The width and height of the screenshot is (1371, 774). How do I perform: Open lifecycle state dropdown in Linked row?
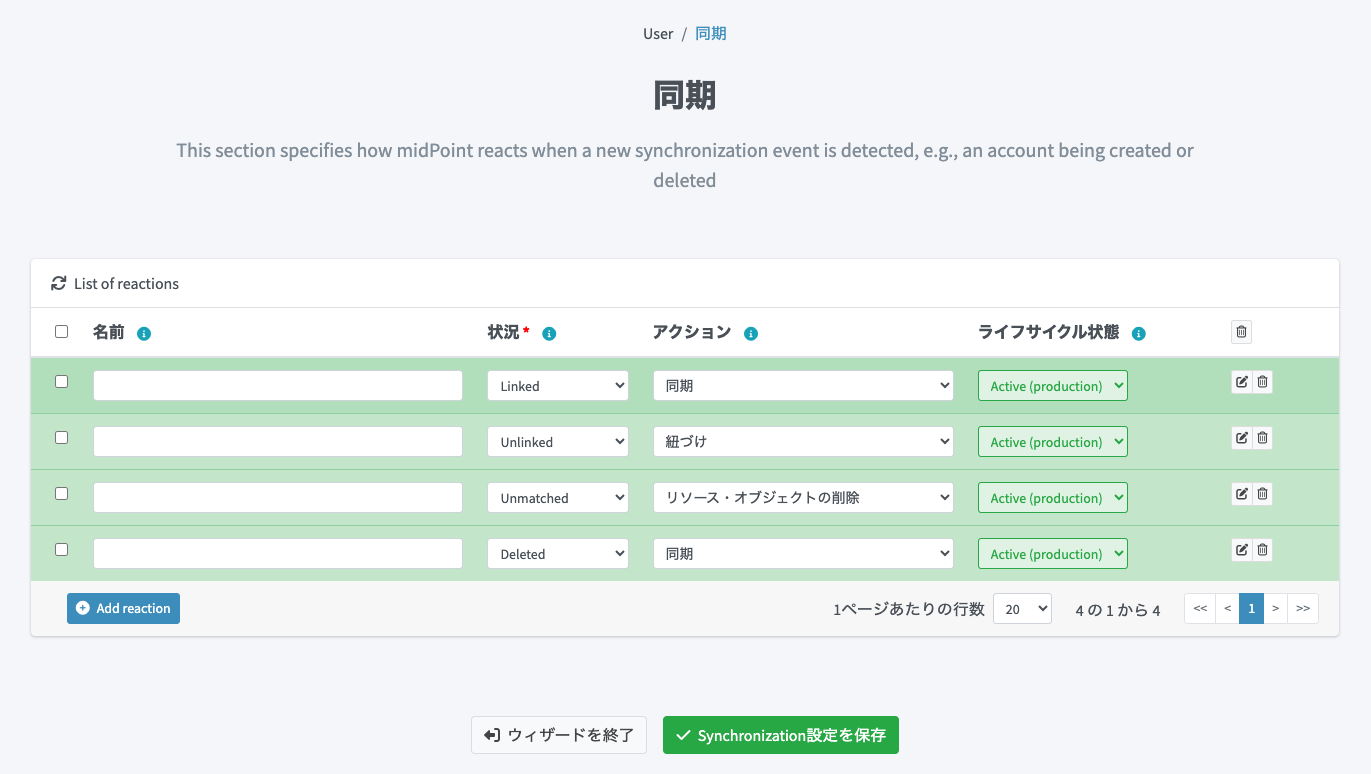pyautogui.click(x=1053, y=386)
